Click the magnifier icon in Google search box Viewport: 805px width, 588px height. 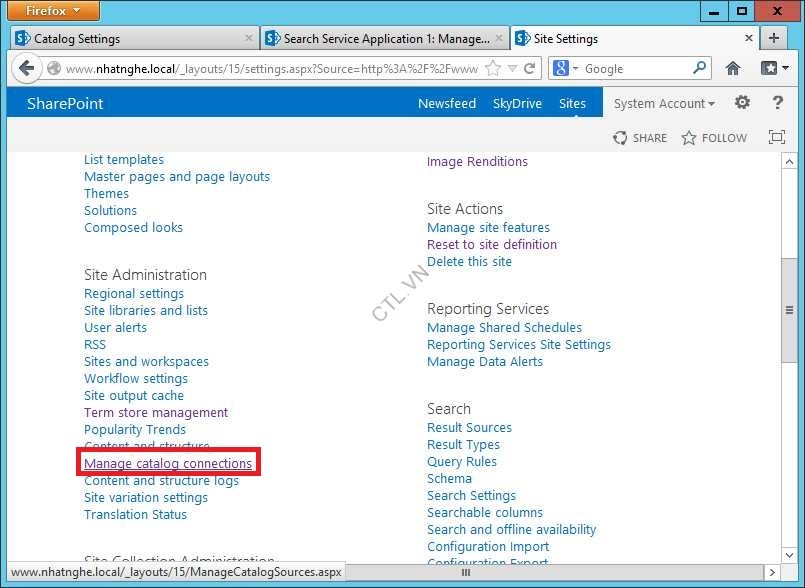[700, 69]
